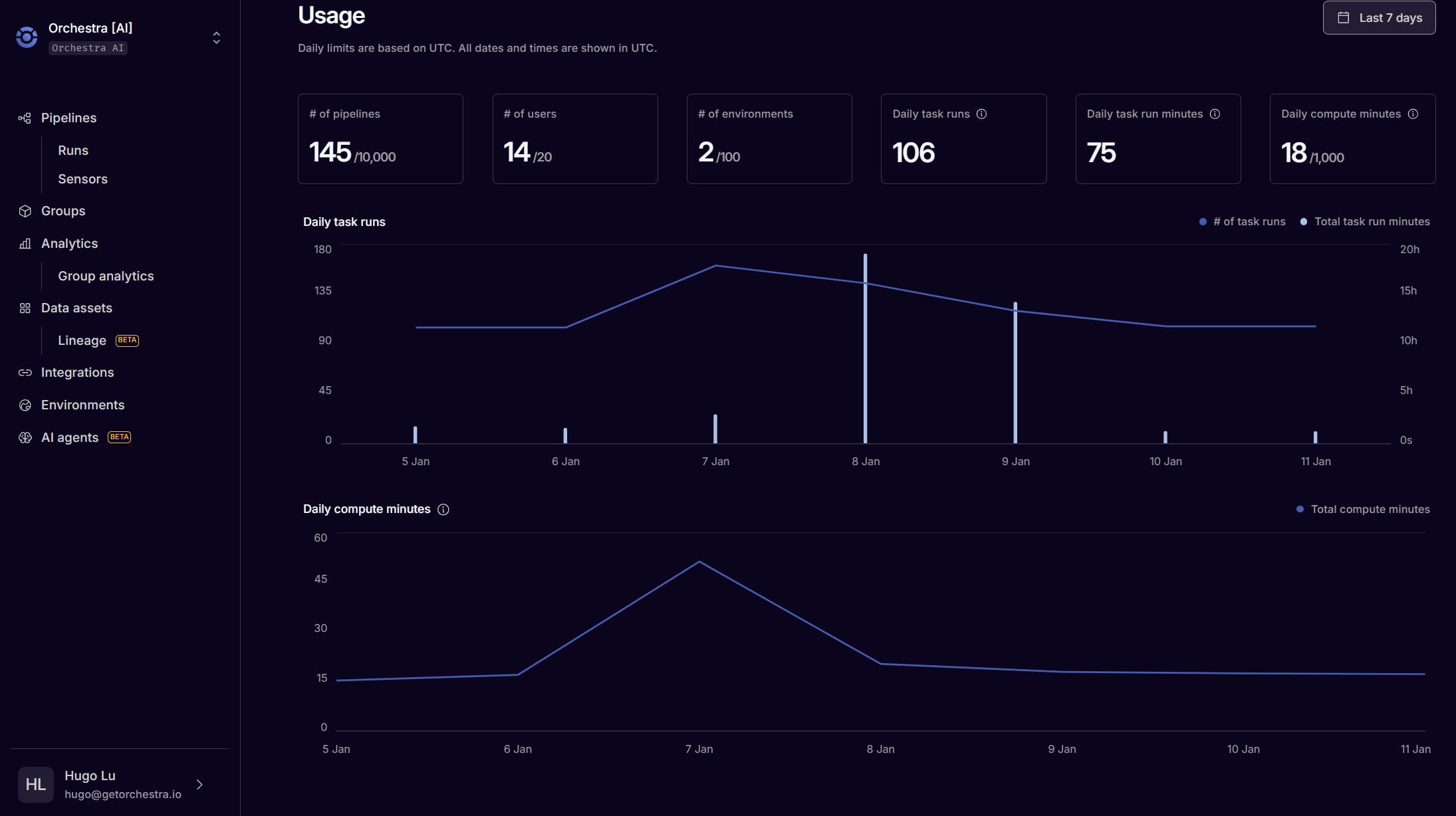The image size is (1456, 816).
Task: Go to Group analytics page
Action: pyautogui.click(x=106, y=276)
